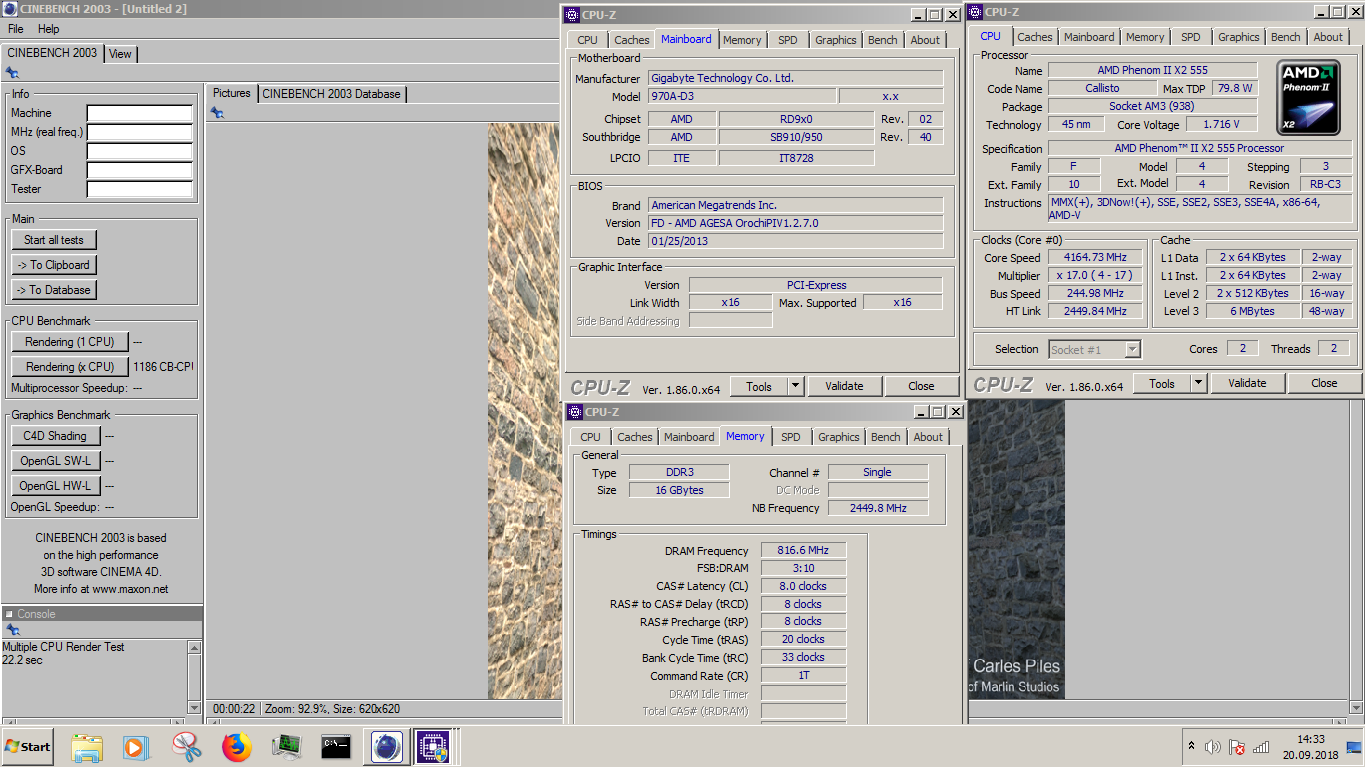The image size is (1365, 767).
Task: Click the Show Desktop icon beside the clock
Action: tap(1354, 747)
